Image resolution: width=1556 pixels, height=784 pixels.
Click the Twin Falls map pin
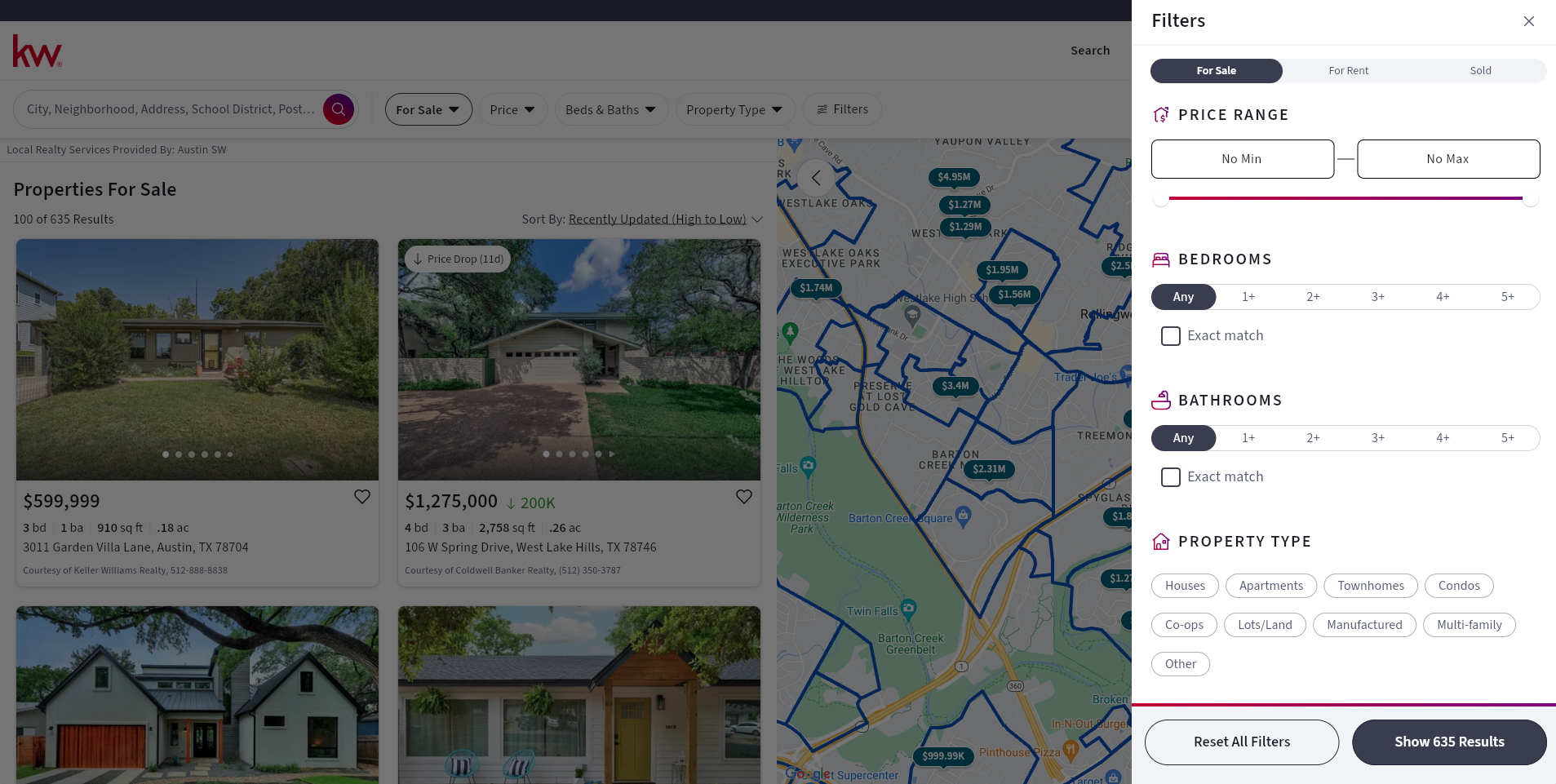(x=909, y=608)
